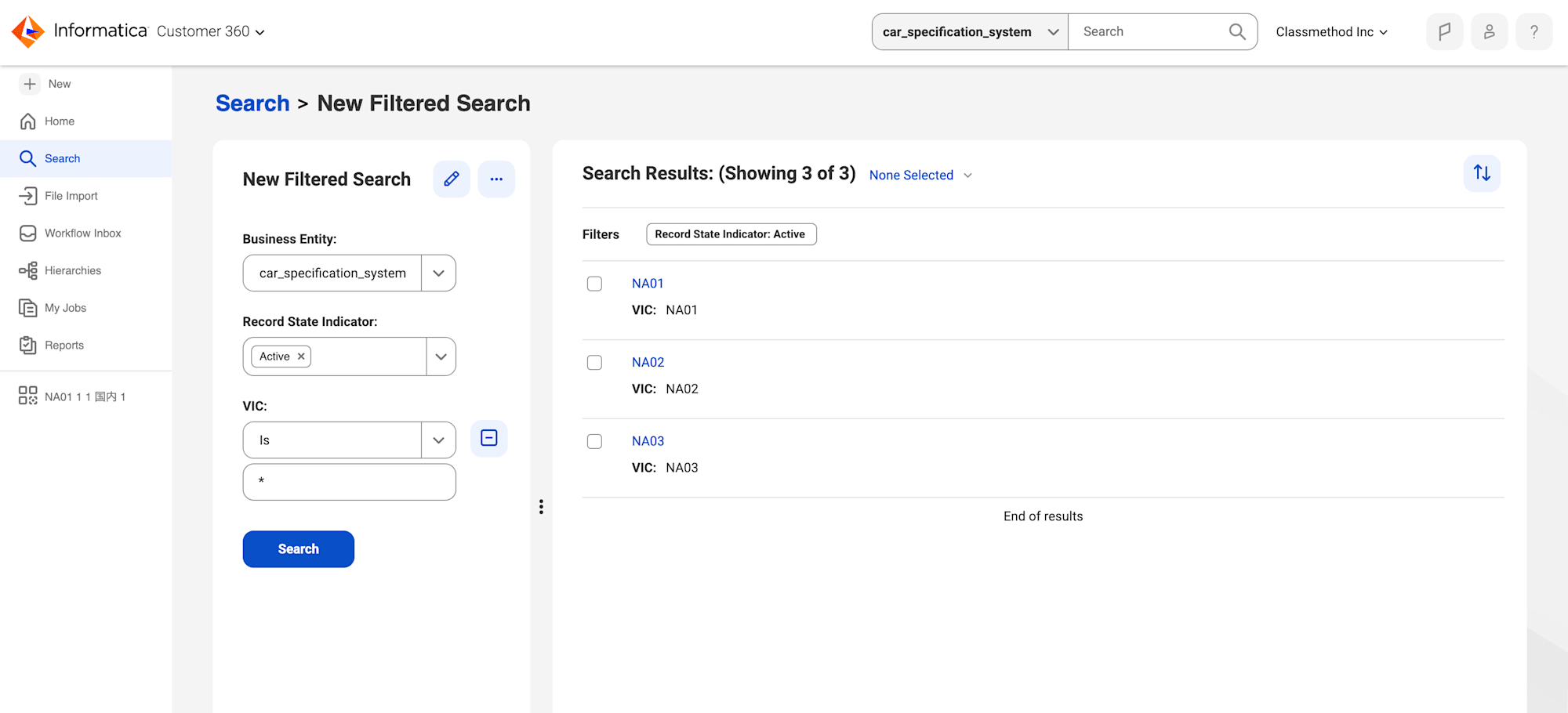The width and height of the screenshot is (1568, 713).
Task: Check the NA03 result checkbox
Action: pyautogui.click(x=595, y=442)
